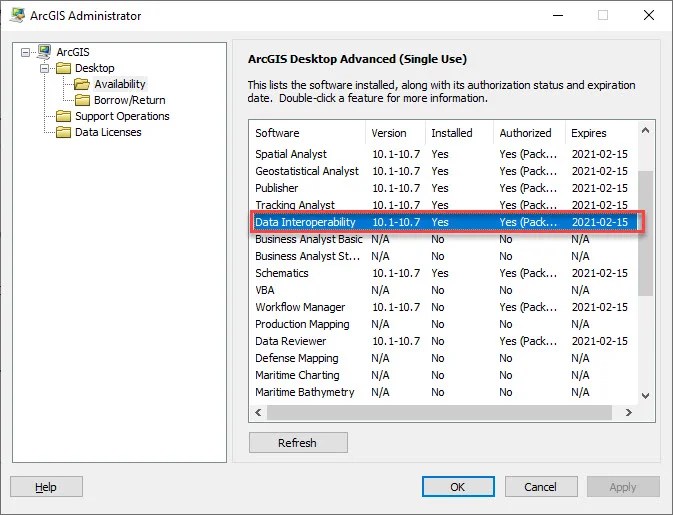
Task: Close the ArcGIS Administrator window
Action: coord(649,15)
